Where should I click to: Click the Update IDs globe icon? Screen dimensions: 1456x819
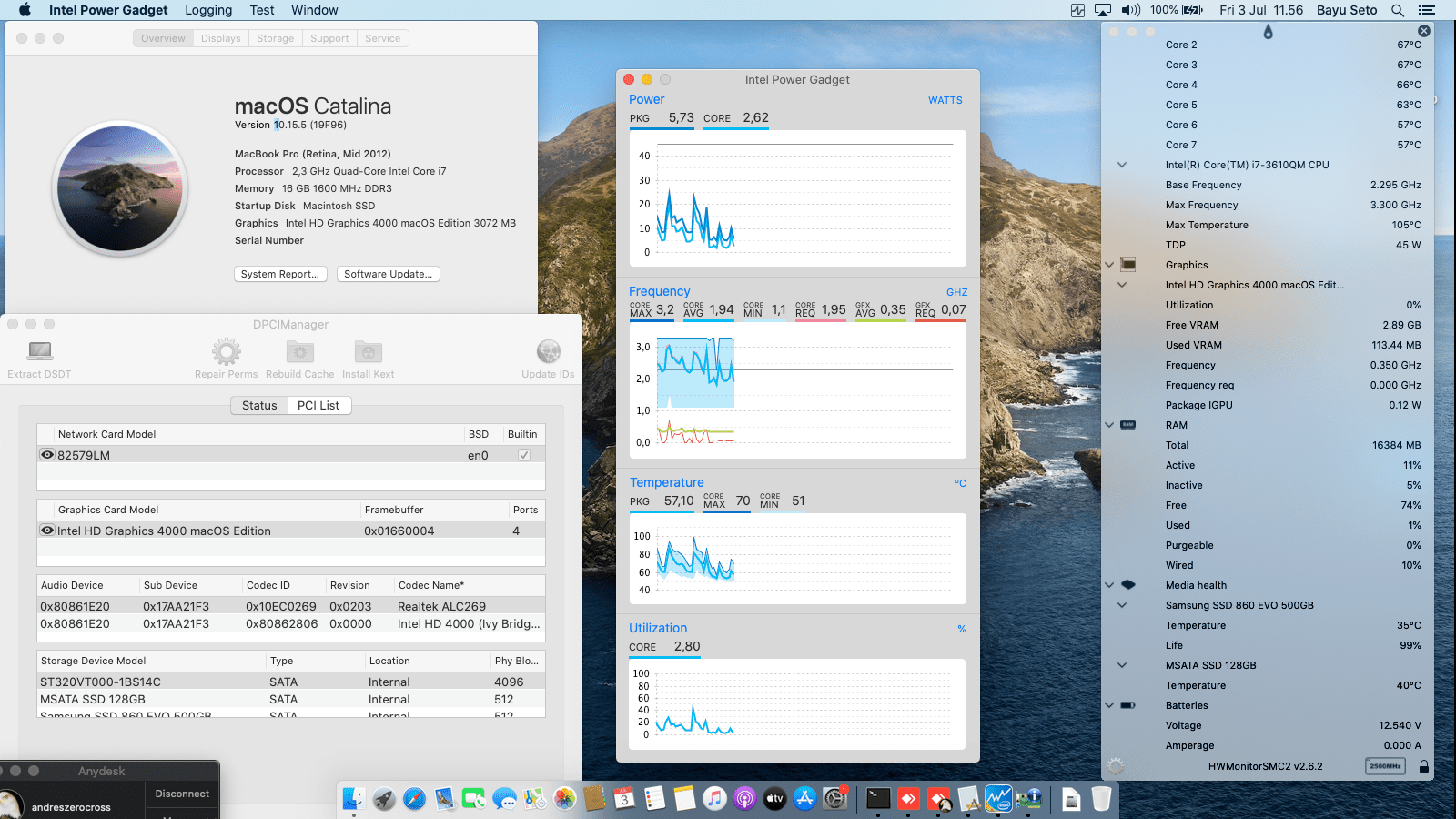click(548, 350)
